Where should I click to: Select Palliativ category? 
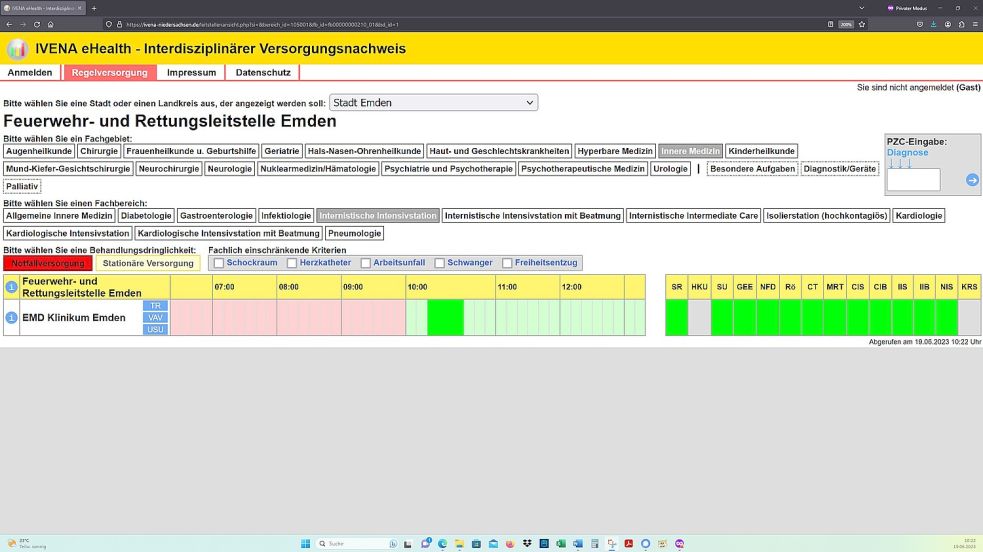click(x=22, y=186)
